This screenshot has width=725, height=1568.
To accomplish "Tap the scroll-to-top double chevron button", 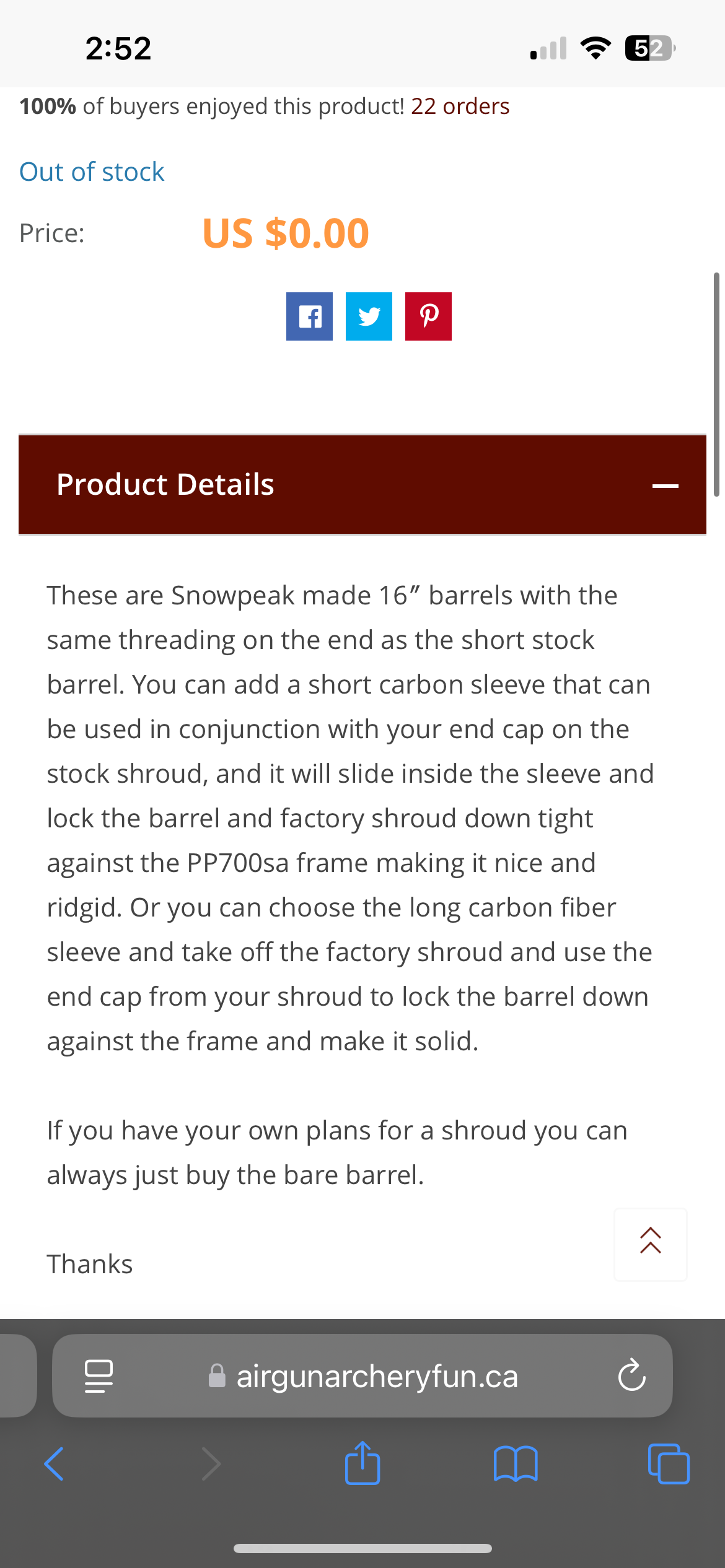I will tap(651, 1245).
